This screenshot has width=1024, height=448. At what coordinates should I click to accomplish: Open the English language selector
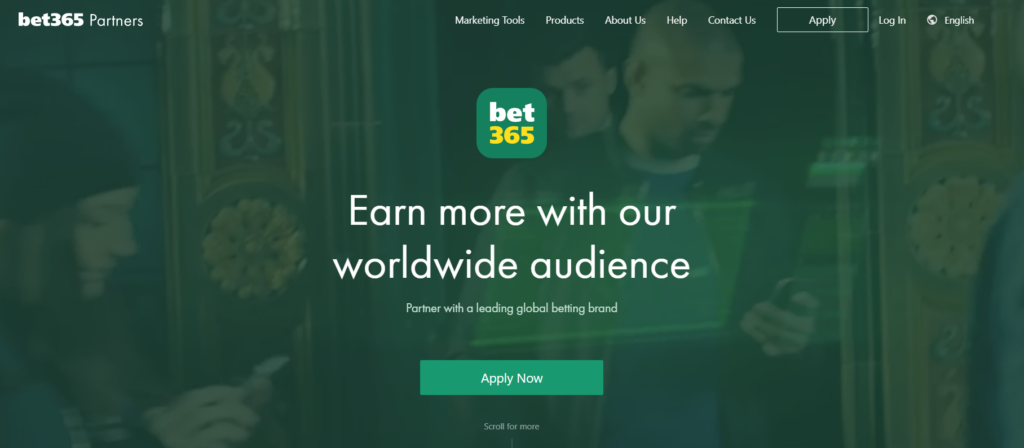[x=959, y=20]
